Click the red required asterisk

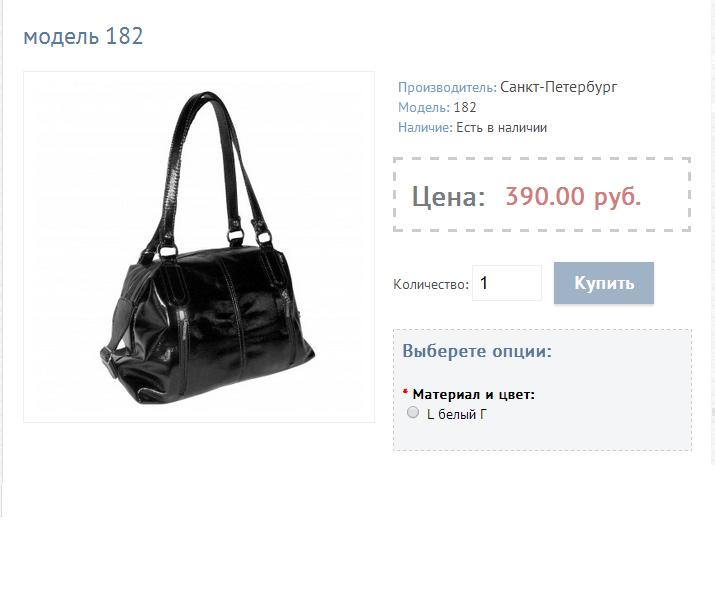[405, 392]
